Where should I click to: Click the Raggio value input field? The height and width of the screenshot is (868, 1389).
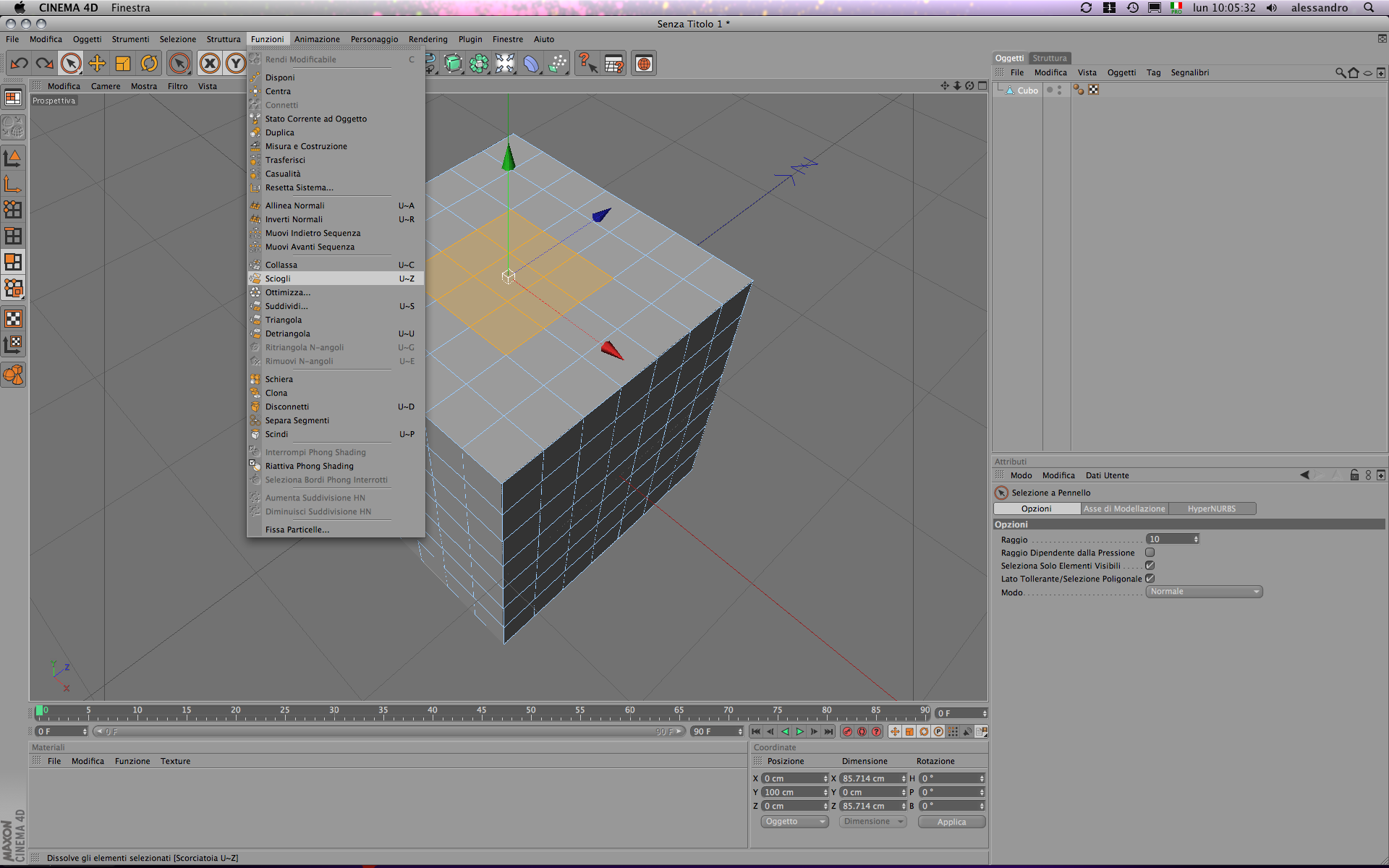coord(1169,539)
